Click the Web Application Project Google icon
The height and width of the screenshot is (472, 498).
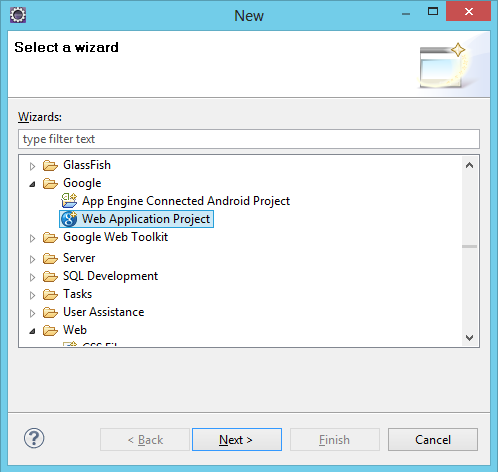69,219
